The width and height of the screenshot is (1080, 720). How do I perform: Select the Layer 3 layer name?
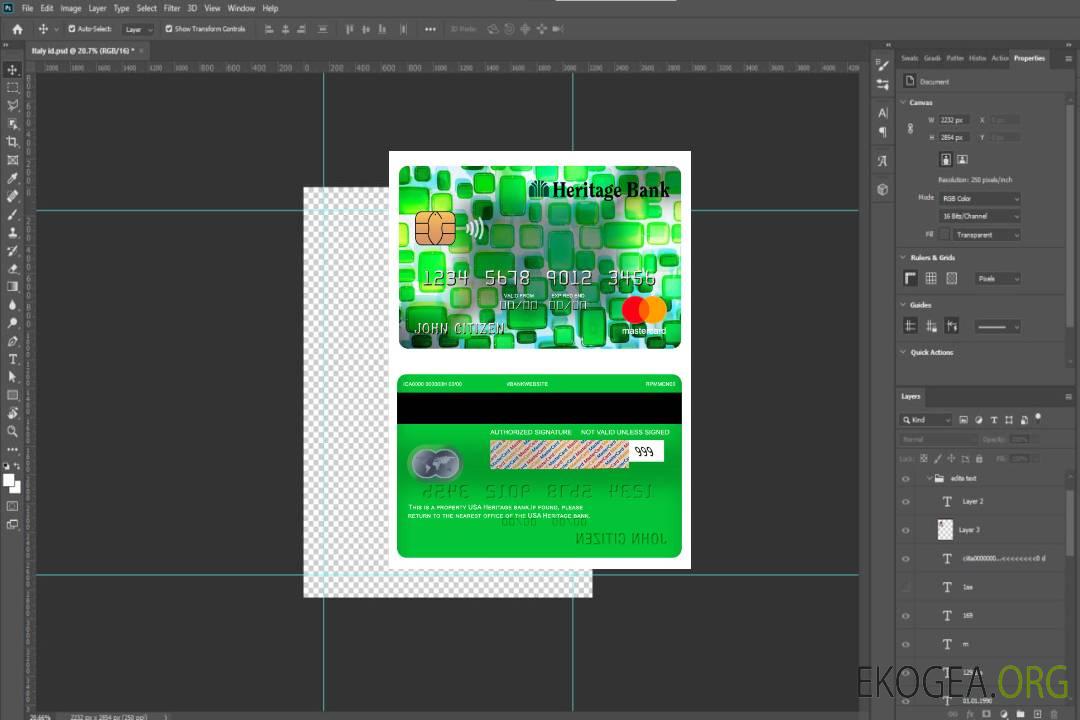tap(970, 530)
